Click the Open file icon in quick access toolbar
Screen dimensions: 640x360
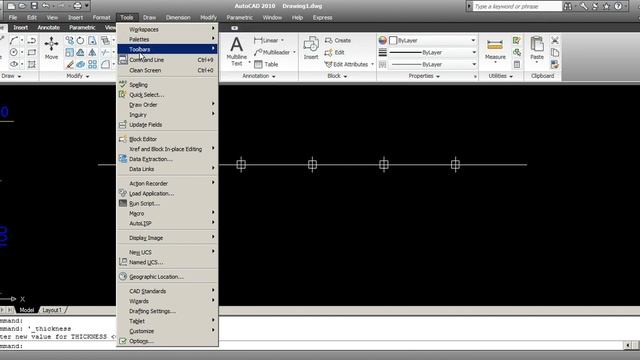(22, 6)
